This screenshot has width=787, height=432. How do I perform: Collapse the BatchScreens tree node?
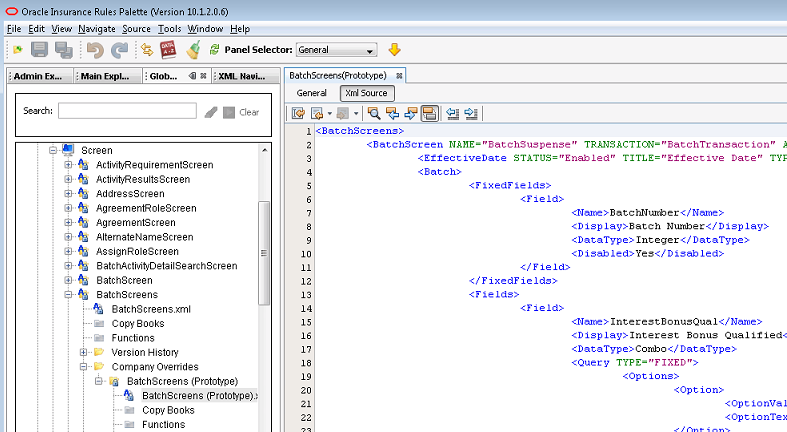tap(69, 295)
